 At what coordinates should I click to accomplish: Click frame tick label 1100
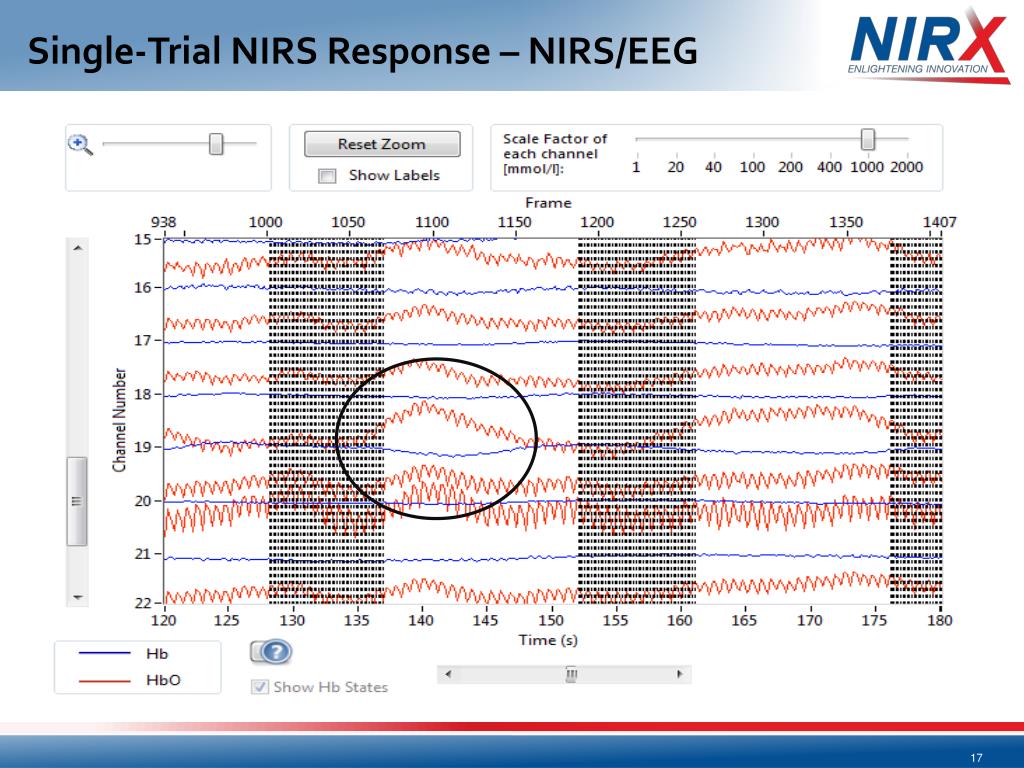point(432,222)
